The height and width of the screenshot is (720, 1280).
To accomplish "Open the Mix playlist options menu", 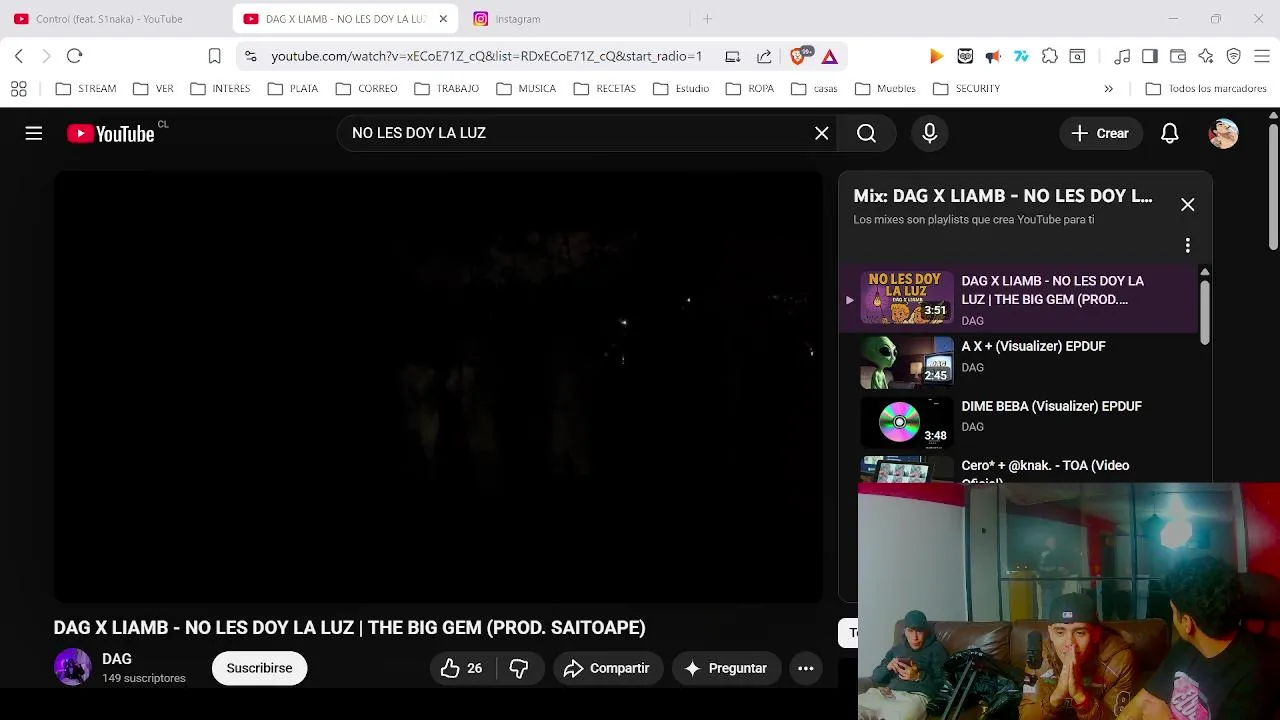I will 1188,245.
